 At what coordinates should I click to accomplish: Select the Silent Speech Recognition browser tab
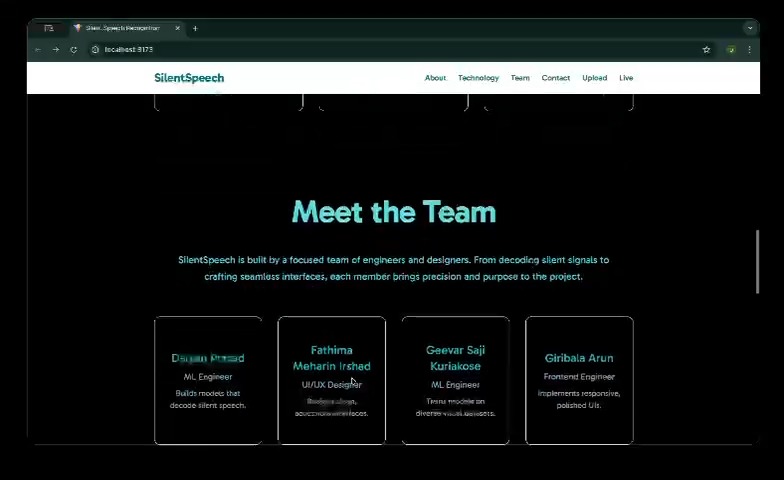pyautogui.click(x=126, y=28)
